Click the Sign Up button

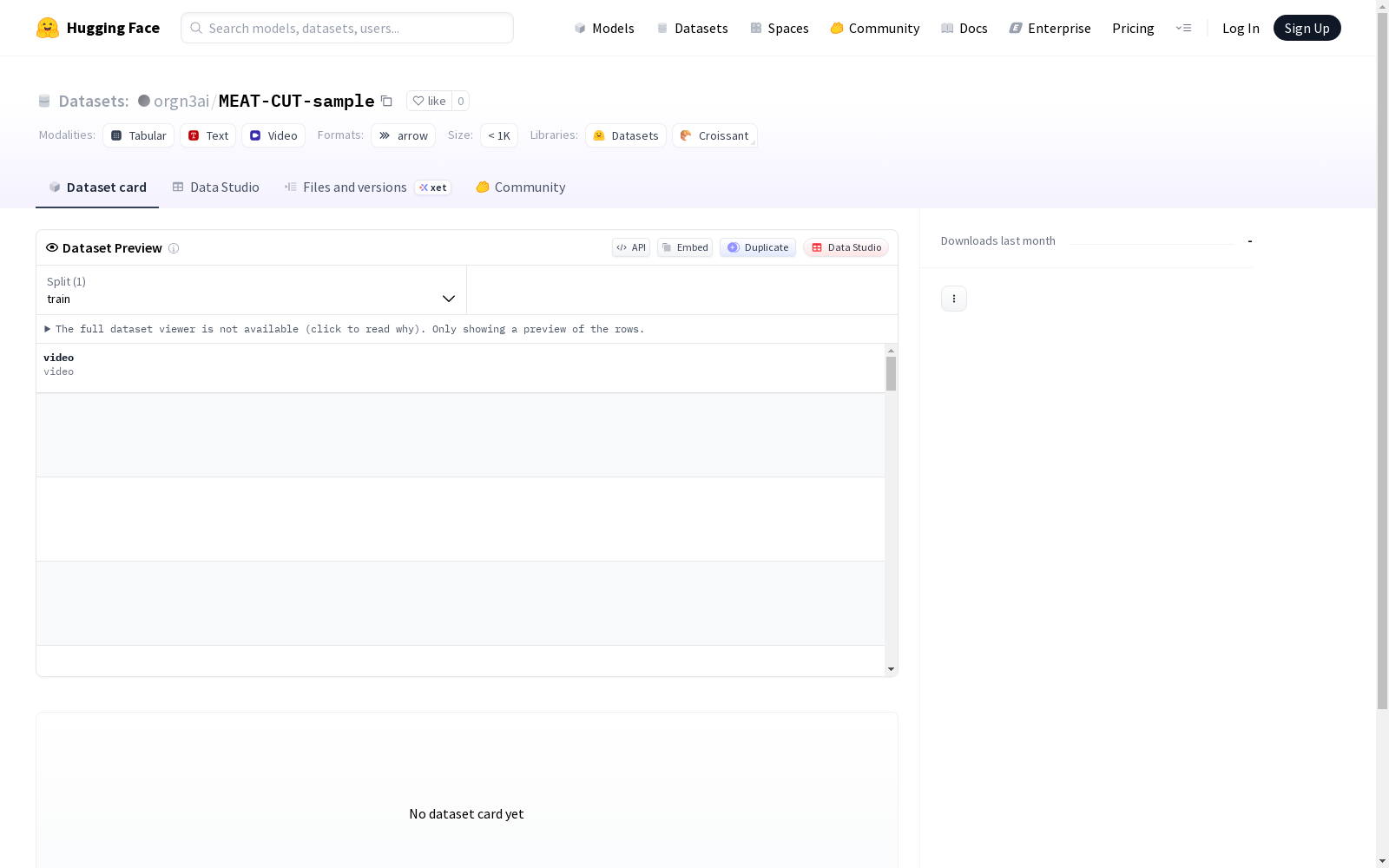pos(1307,28)
